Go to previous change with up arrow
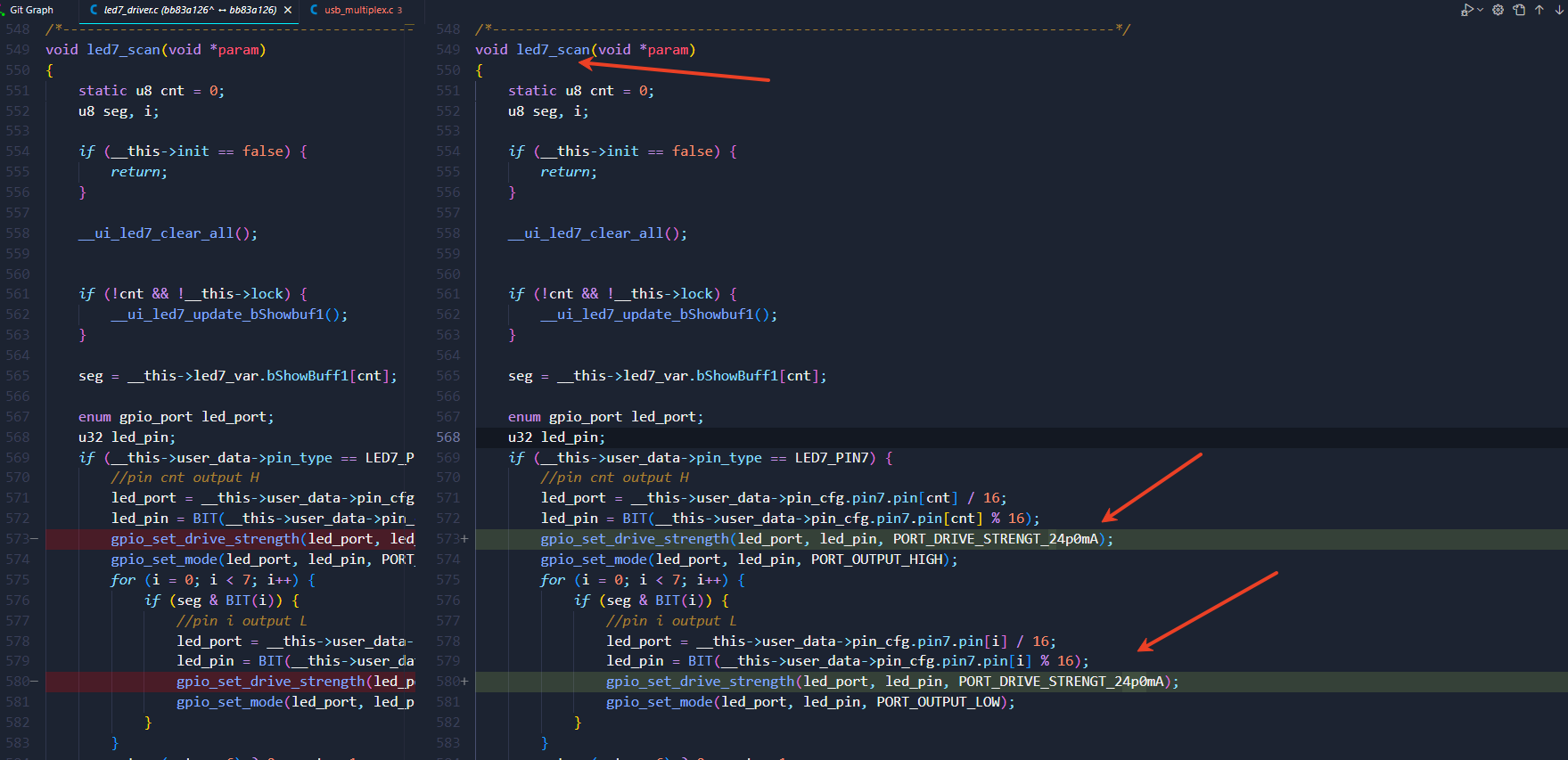The height and width of the screenshot is (760, 1568). (x=1539, y=10)
